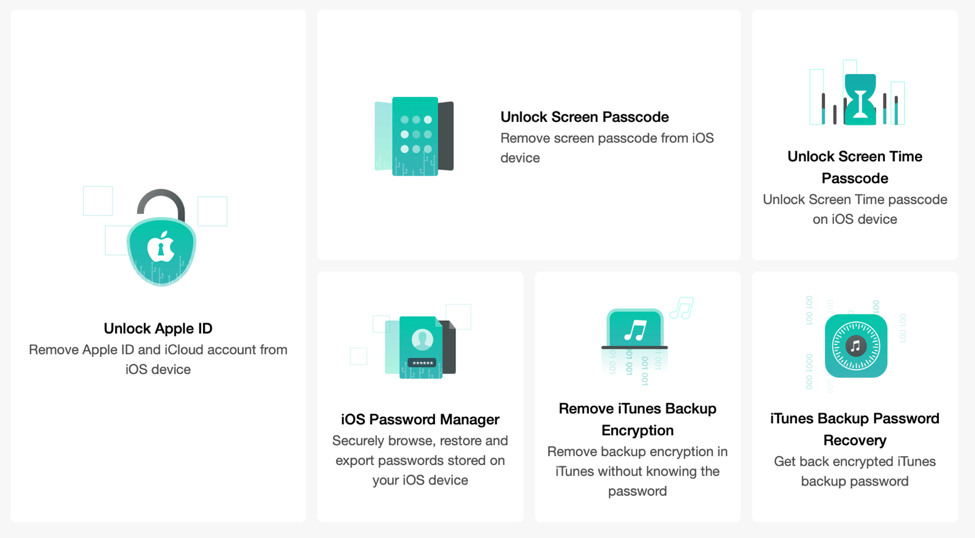Open Unlock Apple ID title
Screen dimensions: 975x538
point(158,328)
